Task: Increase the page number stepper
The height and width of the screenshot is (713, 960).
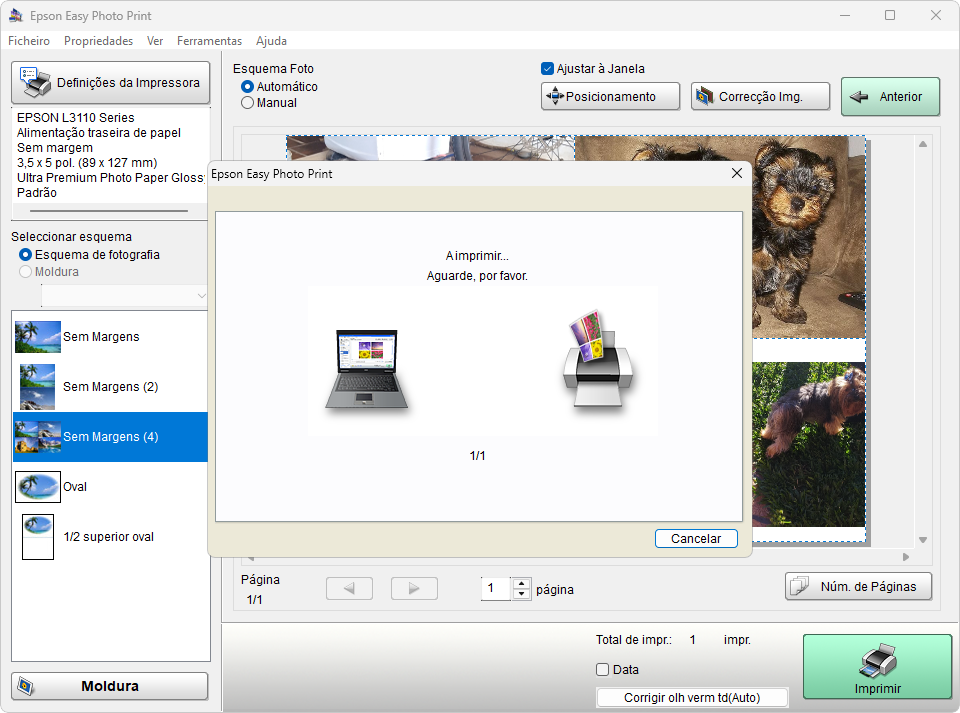Action: (522, 583)
